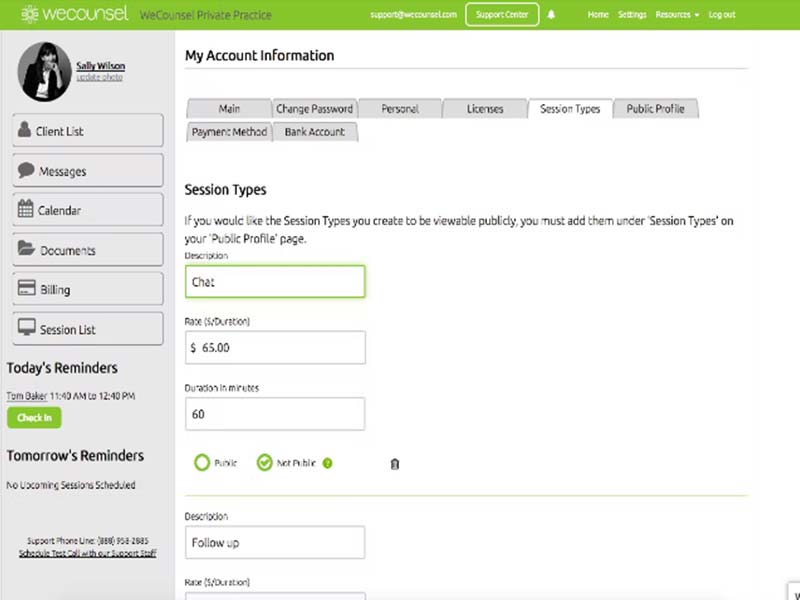Click the green Check In button
Viewport: 800px width, 600px height.
(x=34, y=417)
